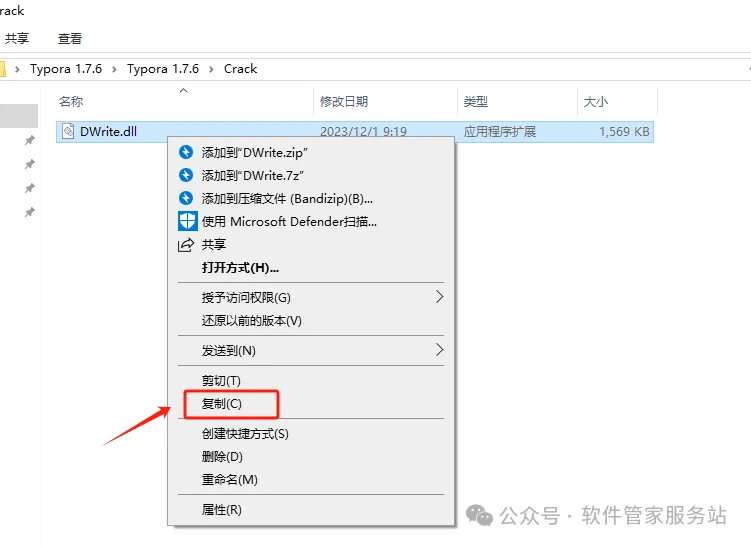
Task: Select 还原以前的版本(V)
Action: click(311, 320)
